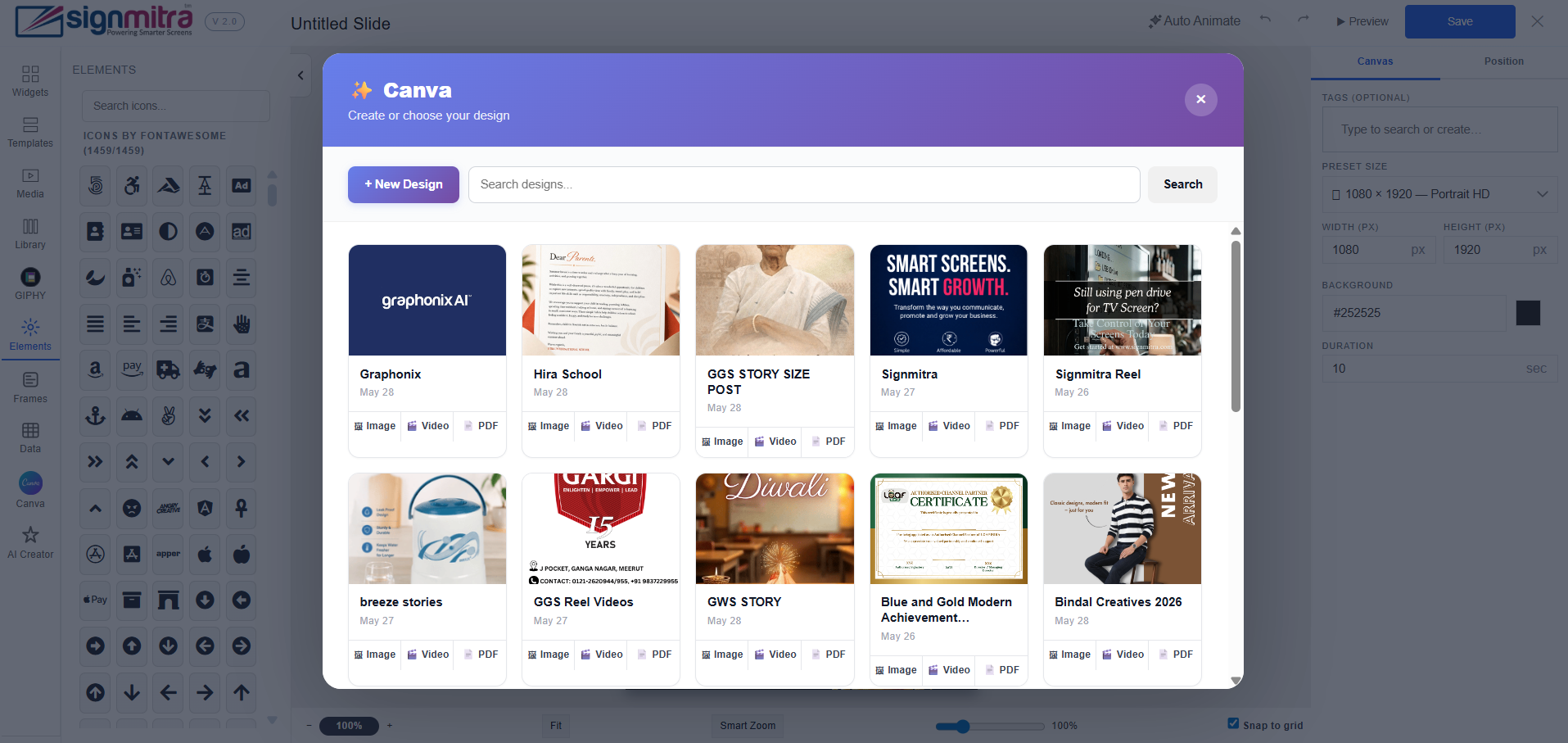Screen dimensions: 1568x743
Task: Click the Search icons field in Elements
Action: click(175, 106)
